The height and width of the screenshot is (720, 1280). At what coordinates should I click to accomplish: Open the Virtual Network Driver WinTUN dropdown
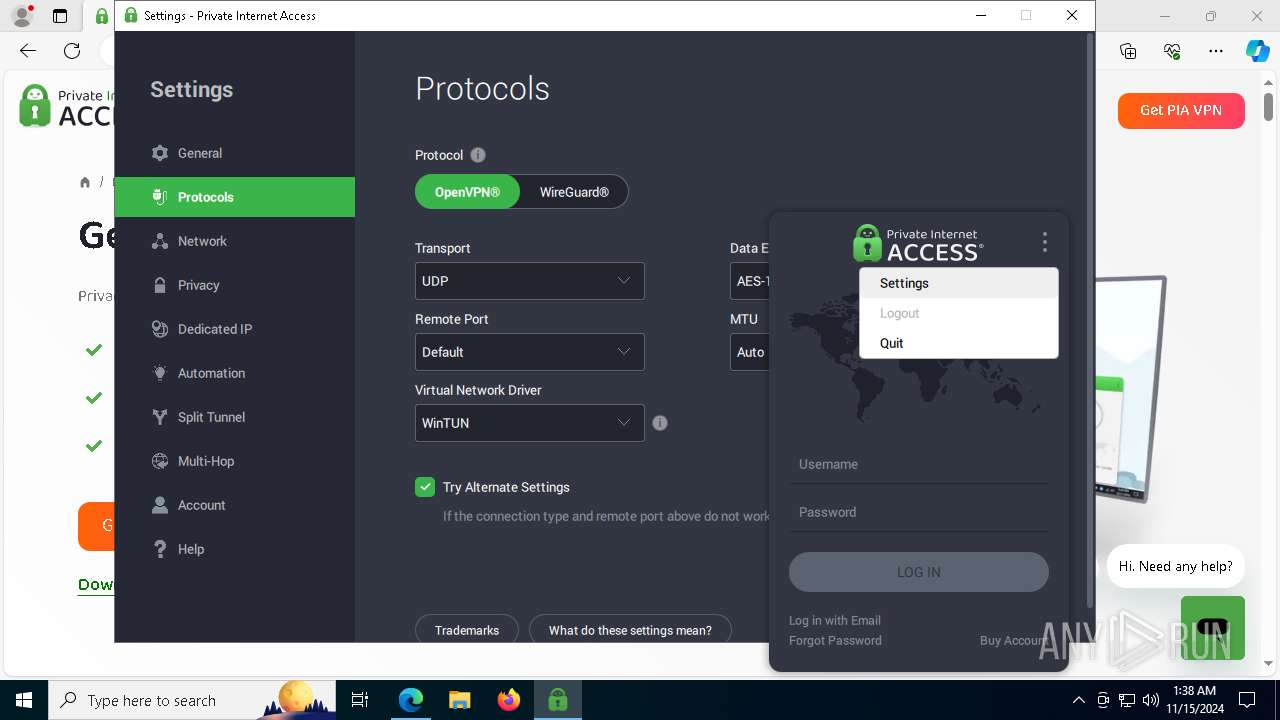pos(530,423)
